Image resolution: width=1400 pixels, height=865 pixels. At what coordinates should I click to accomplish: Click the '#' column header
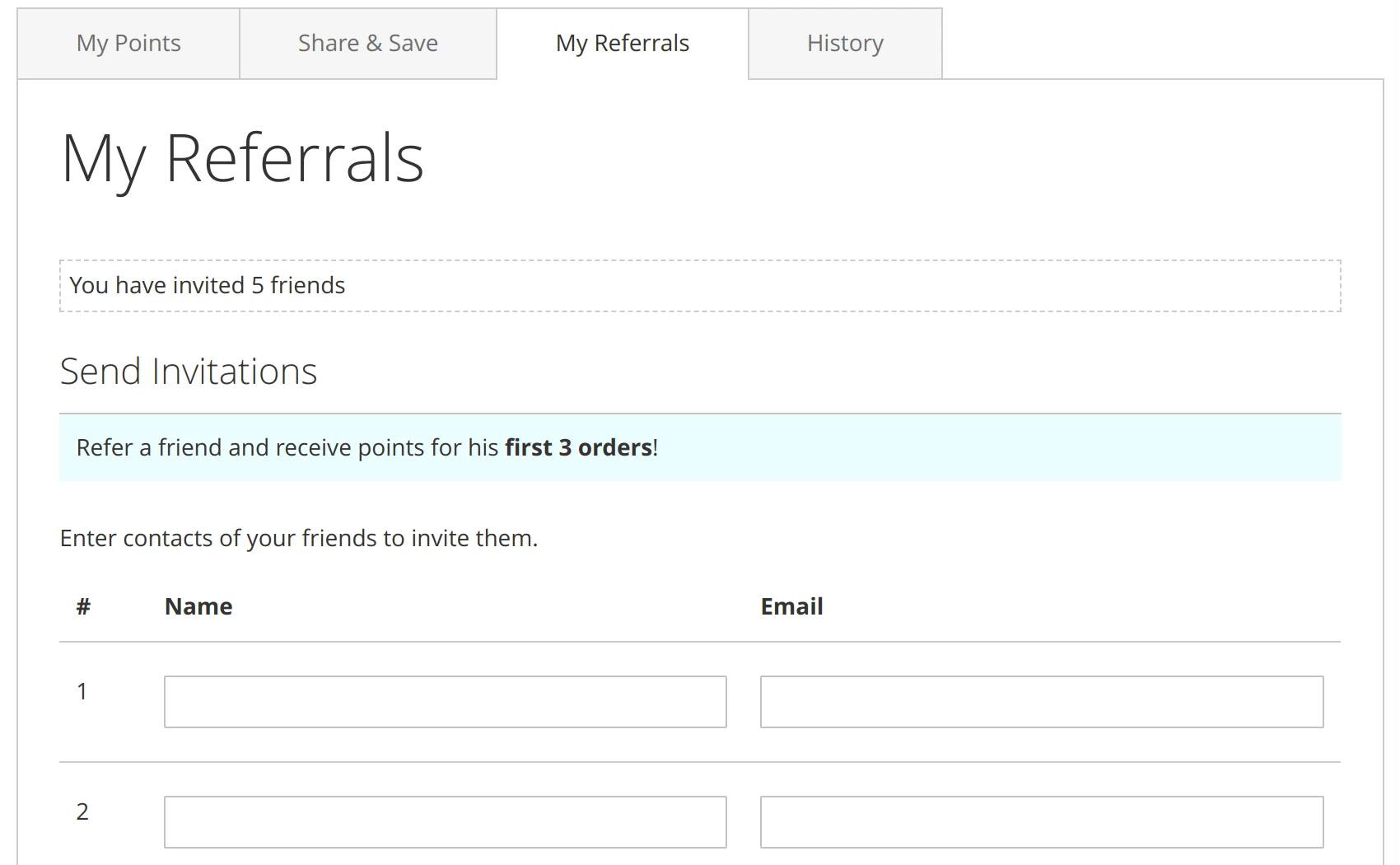pyautogui.click(x=82, y=605)
